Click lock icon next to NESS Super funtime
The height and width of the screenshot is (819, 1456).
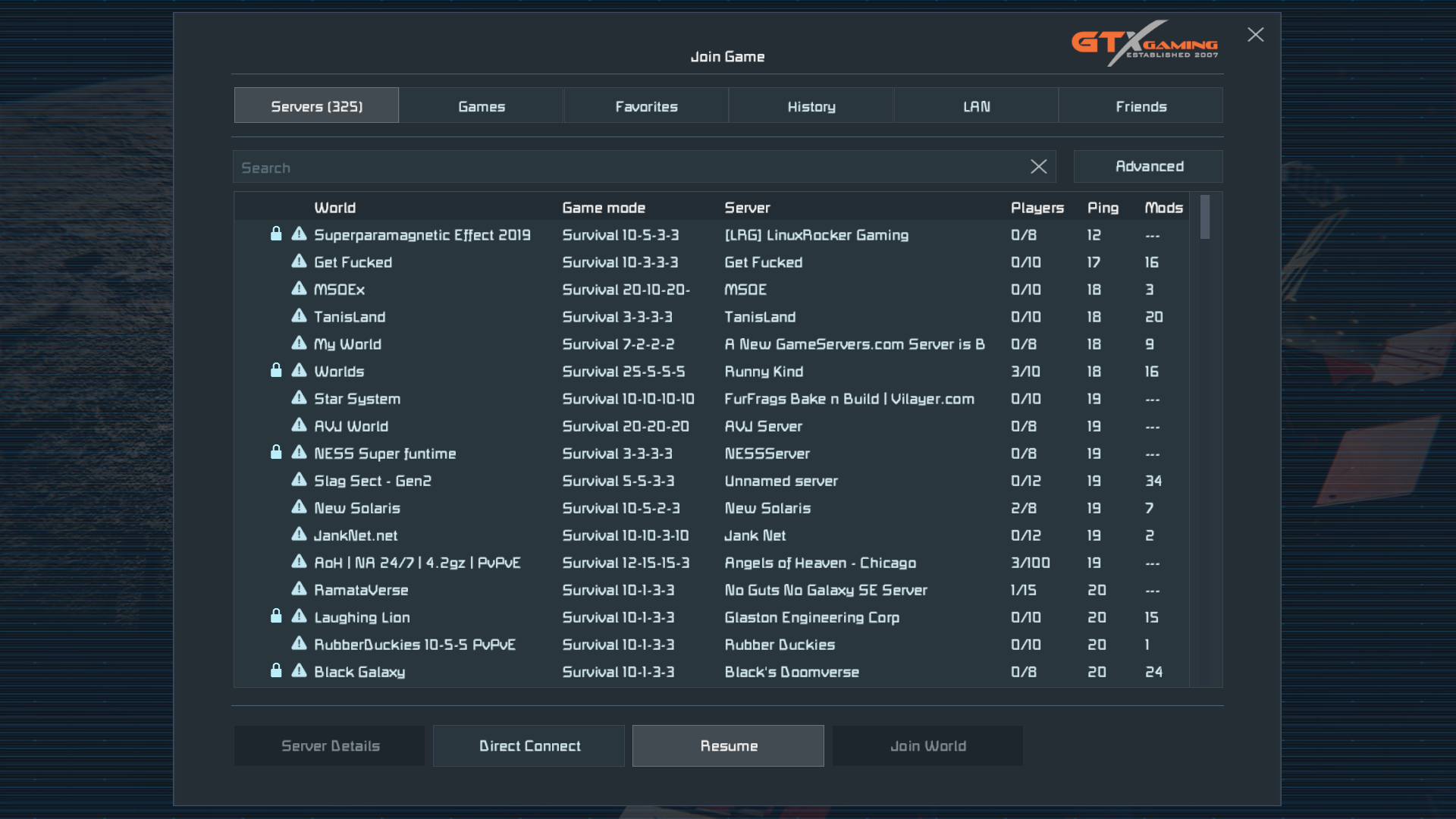[276, 452]
